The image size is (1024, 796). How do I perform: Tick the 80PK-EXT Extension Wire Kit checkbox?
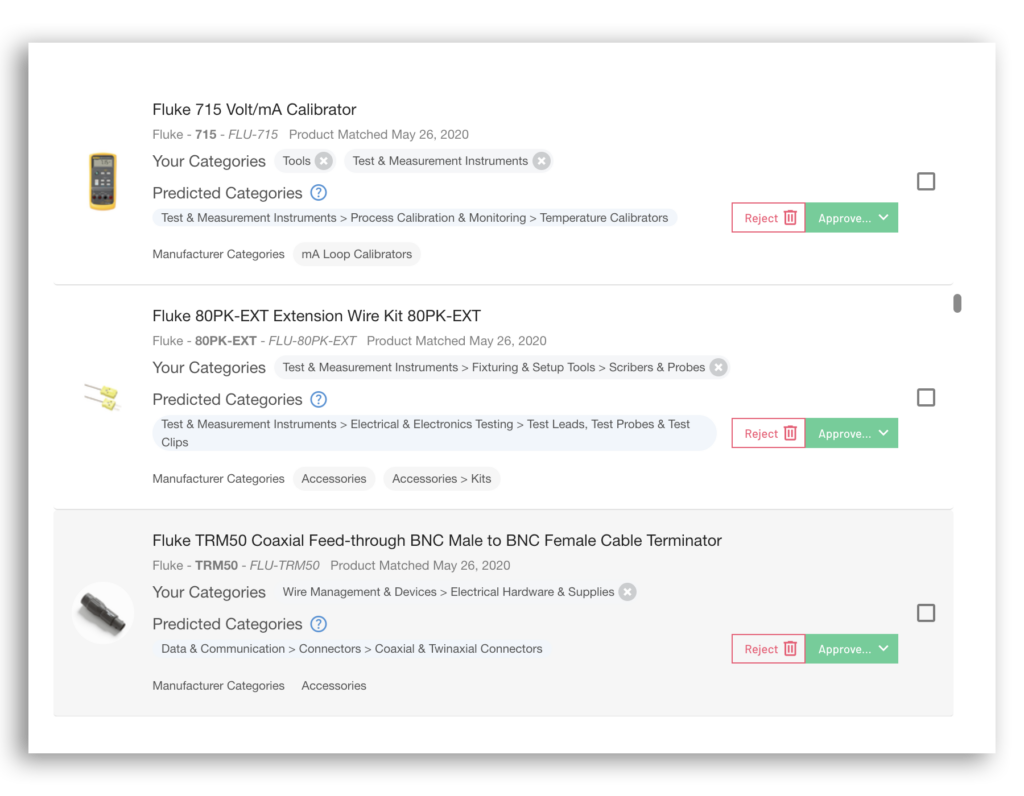point(926,398)
